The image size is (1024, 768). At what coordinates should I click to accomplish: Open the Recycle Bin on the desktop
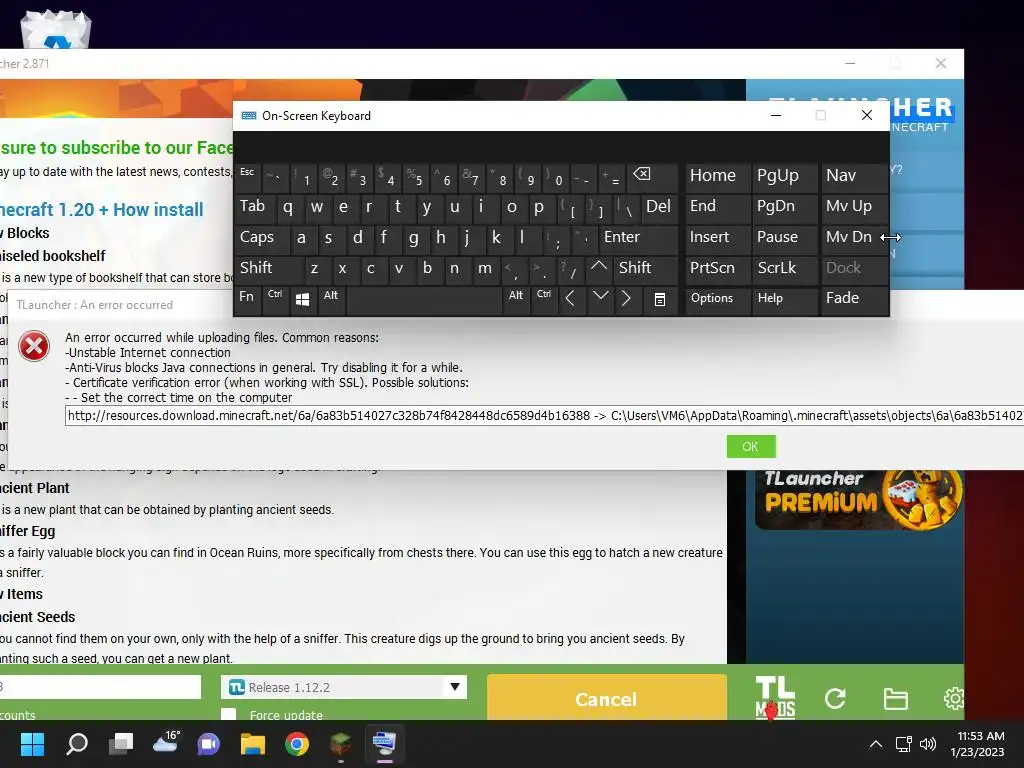(56, 29)
